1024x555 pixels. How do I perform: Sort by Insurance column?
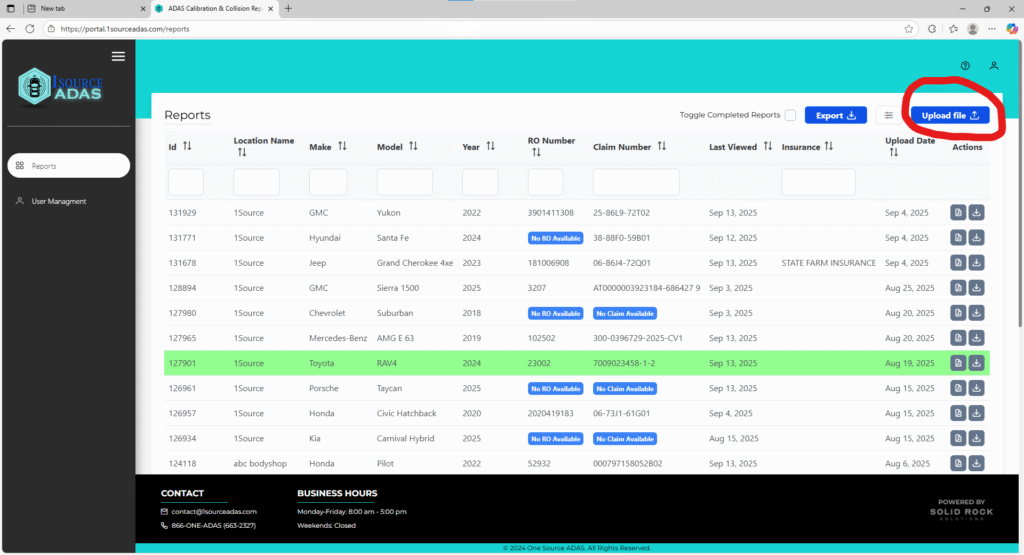click(x=829, y=146)
